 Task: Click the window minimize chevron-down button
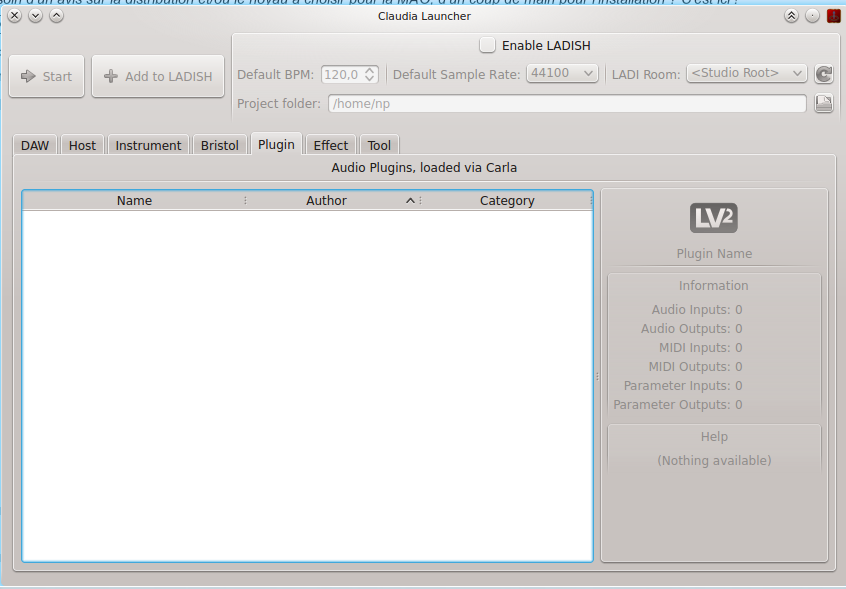[x=36, y=16]
